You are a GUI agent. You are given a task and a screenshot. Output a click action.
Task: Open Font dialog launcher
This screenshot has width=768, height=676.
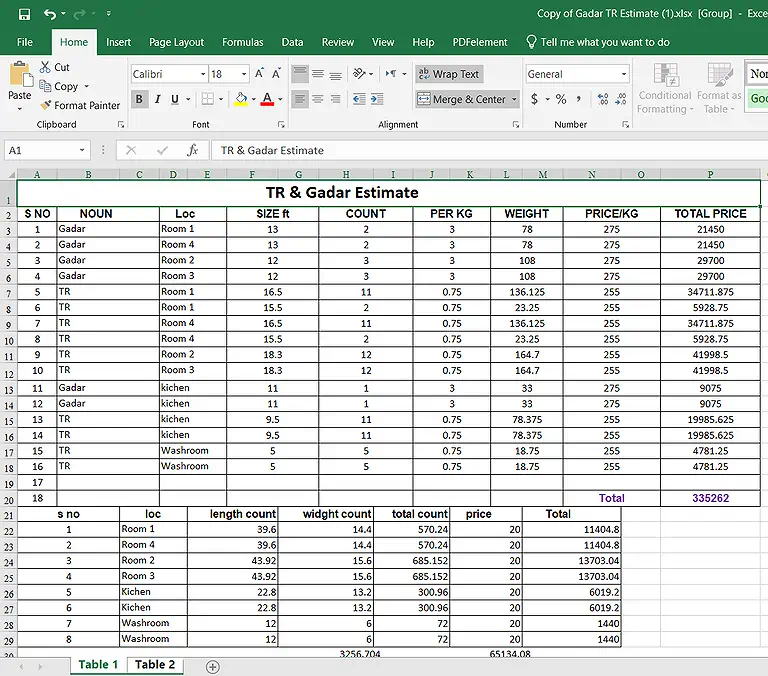pos(281,125)
